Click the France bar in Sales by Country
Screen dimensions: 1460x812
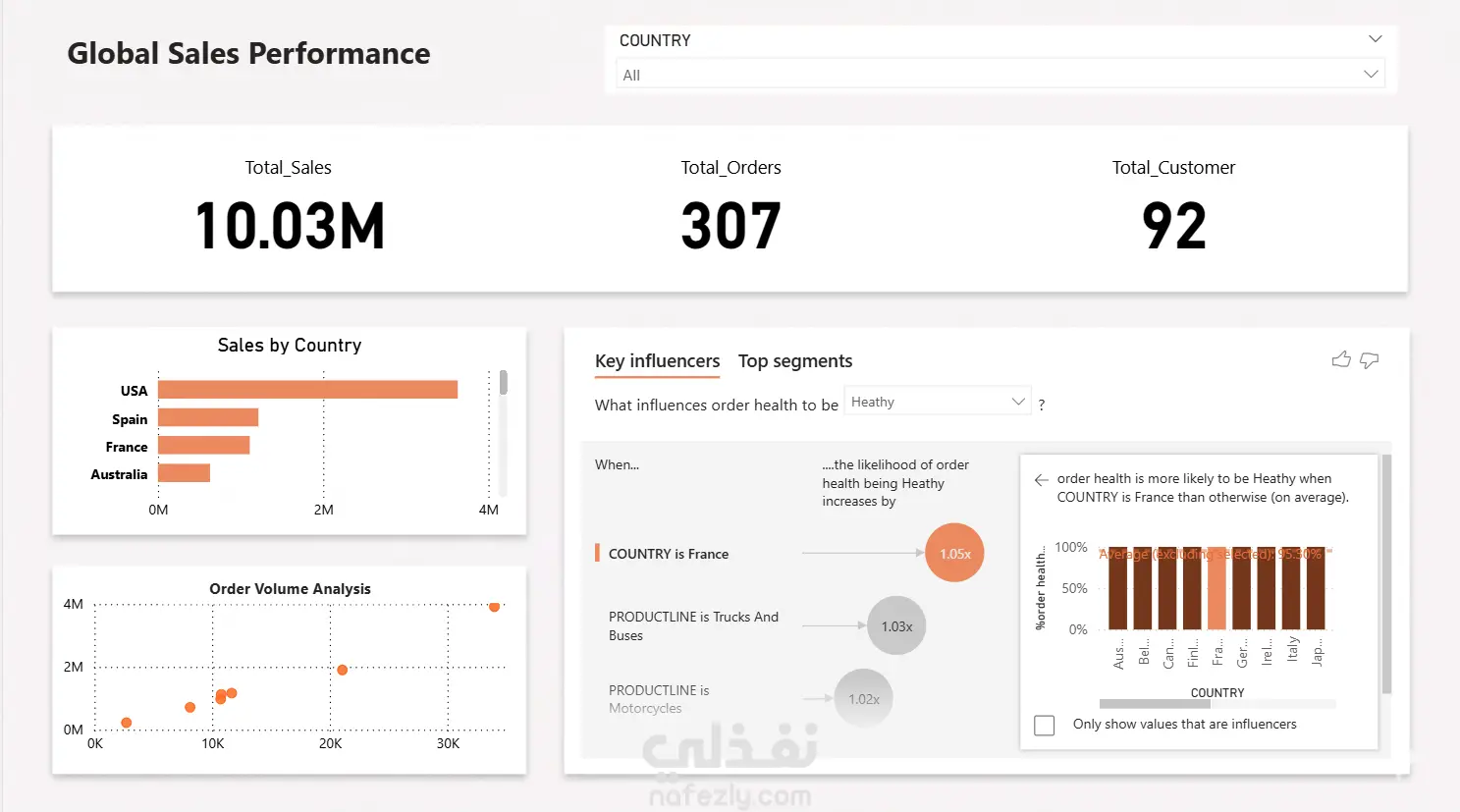[x=203, y=445]
